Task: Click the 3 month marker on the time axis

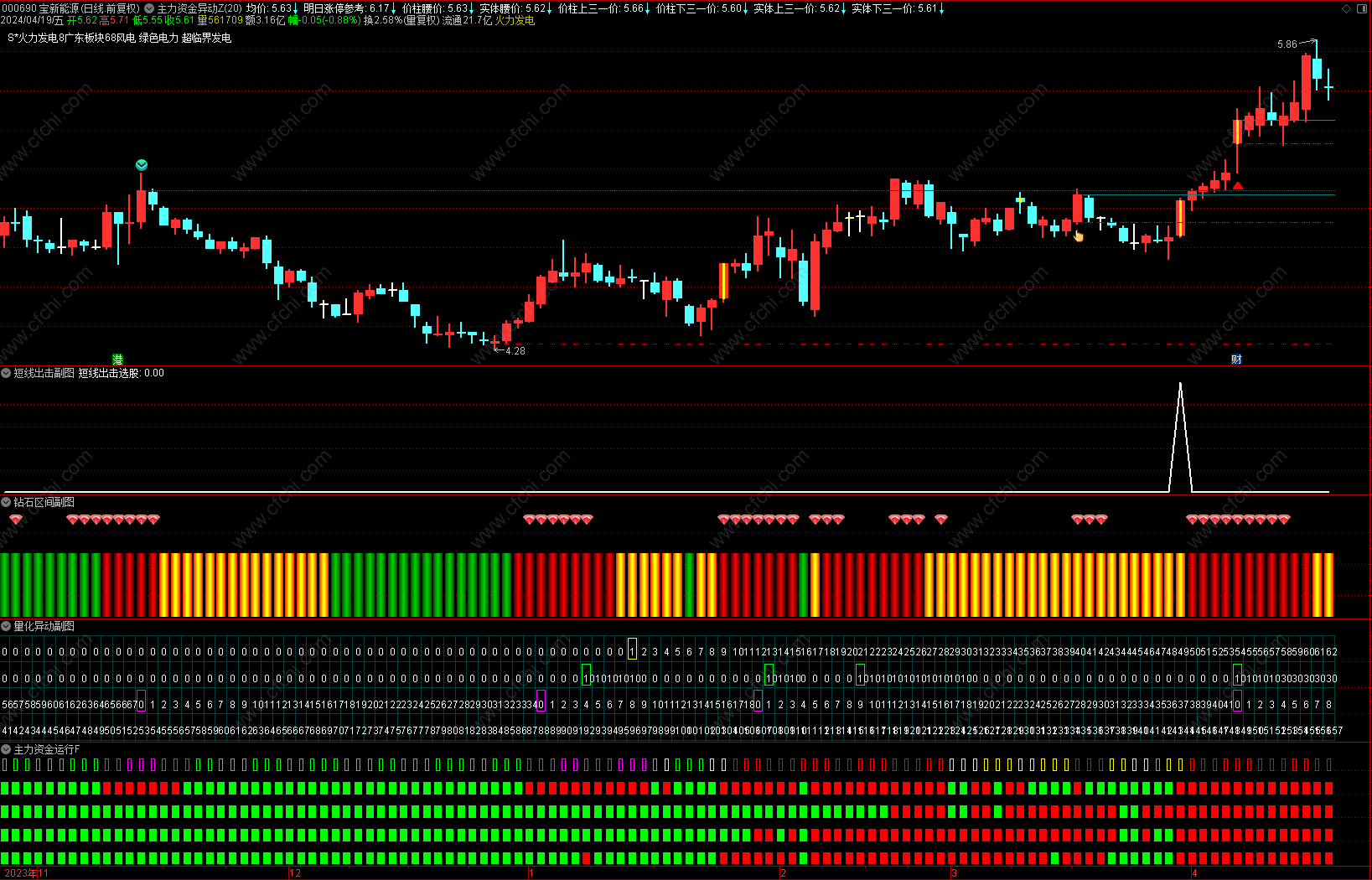Action: coord(954,873)
